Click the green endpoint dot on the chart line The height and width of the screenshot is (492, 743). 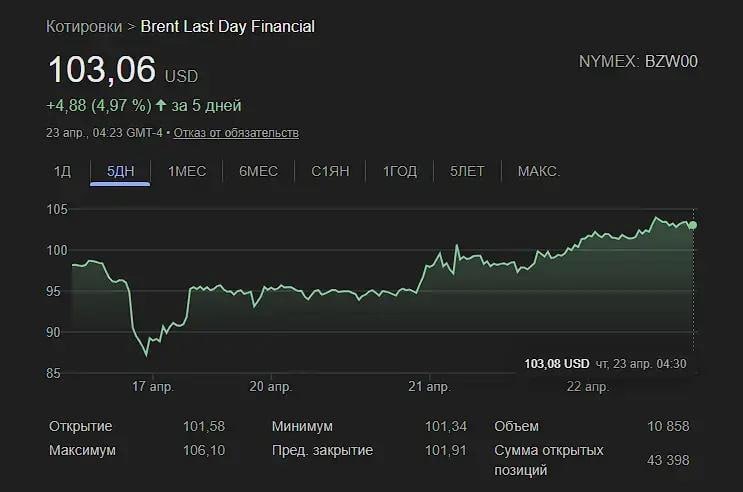pos(693,225)
